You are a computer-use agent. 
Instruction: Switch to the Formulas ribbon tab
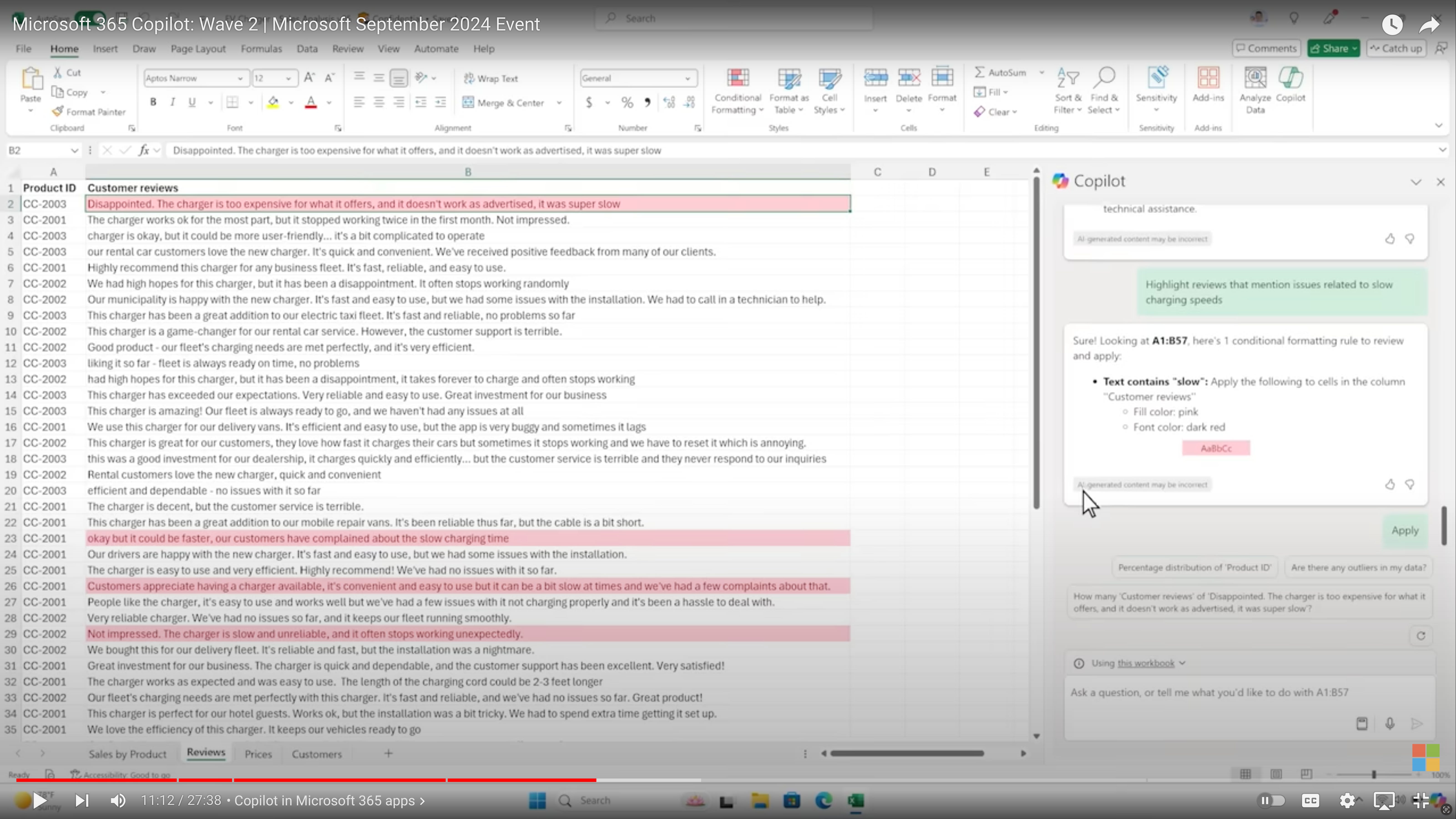[x=261, y=49]
